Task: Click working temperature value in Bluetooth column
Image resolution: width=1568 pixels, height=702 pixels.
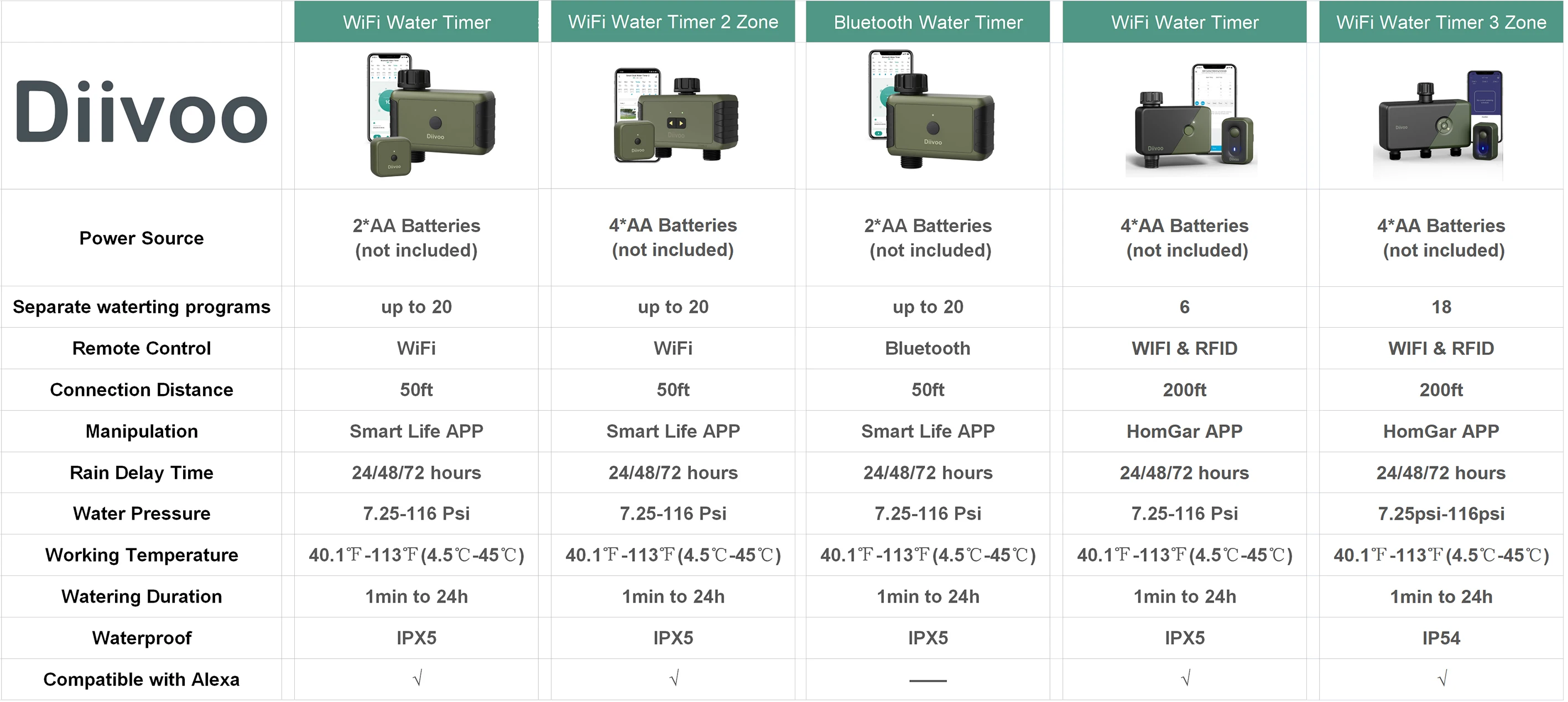Action: (928, 556)
